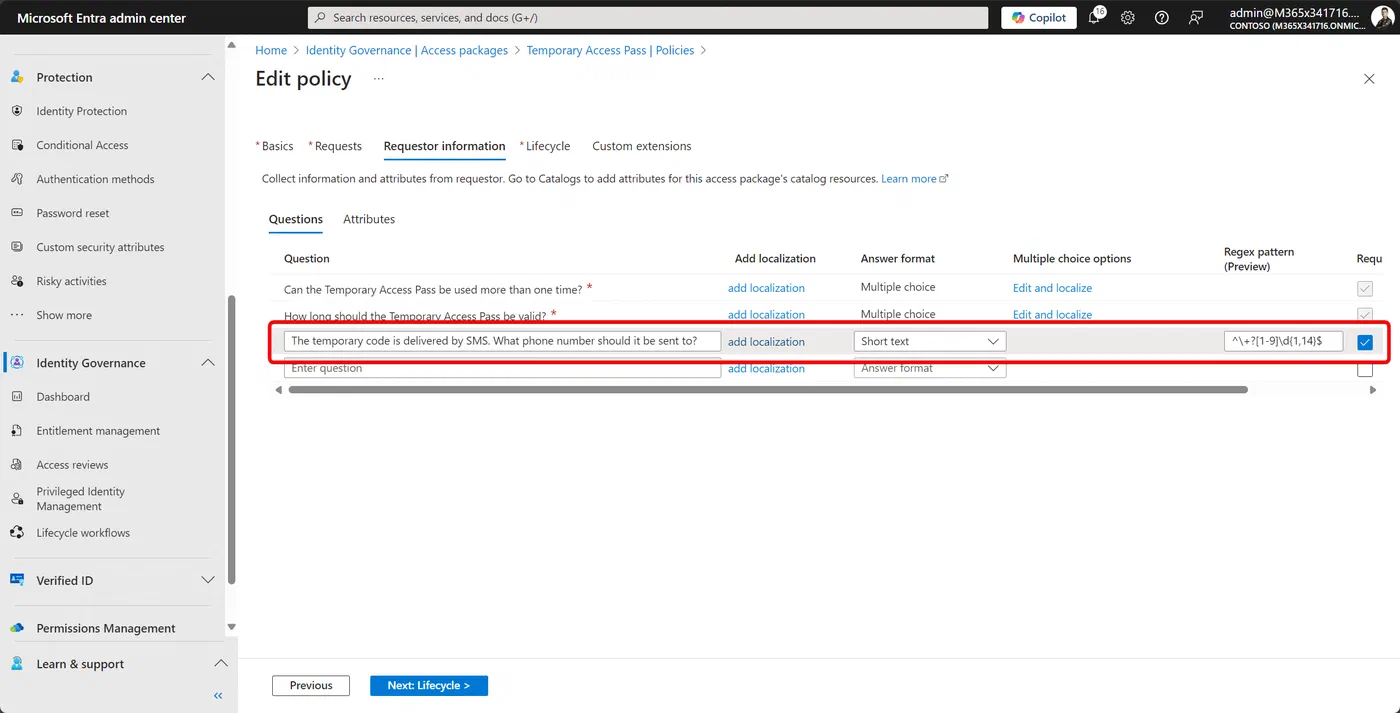
Task: Add localization for the empty question row
Action: (766, 369)
